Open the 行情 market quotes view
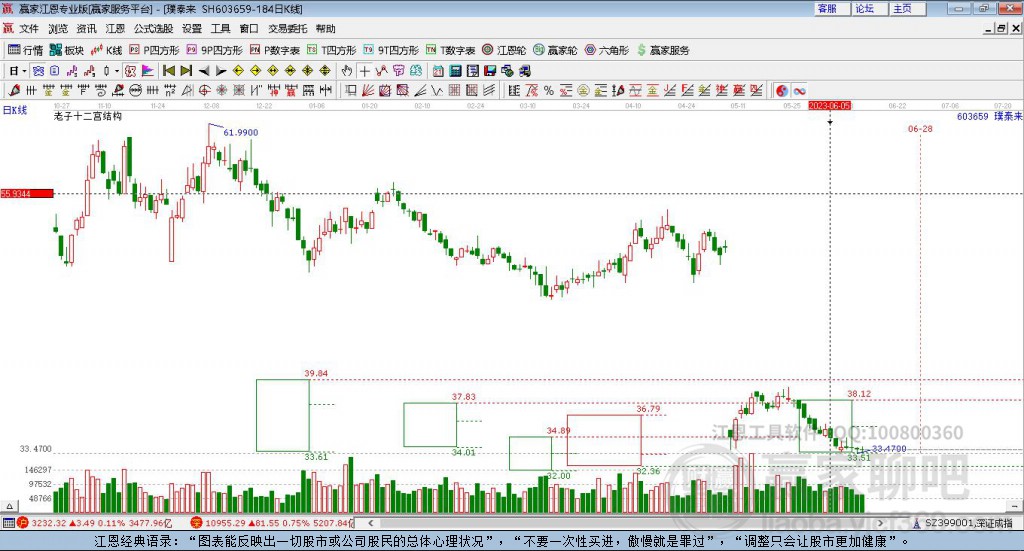 25,50
